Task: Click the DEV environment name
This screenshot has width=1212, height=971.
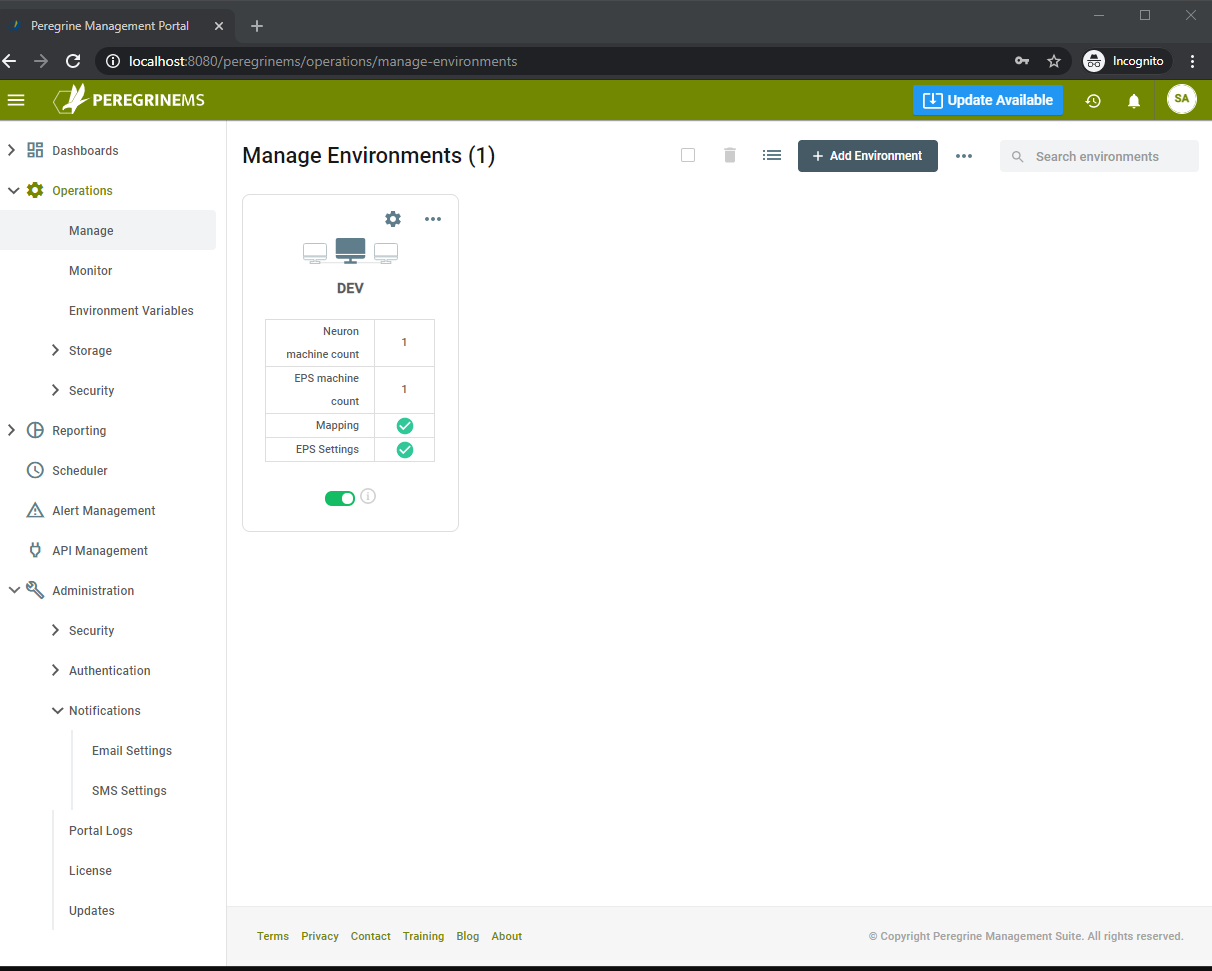Action: tap(350, 288)
